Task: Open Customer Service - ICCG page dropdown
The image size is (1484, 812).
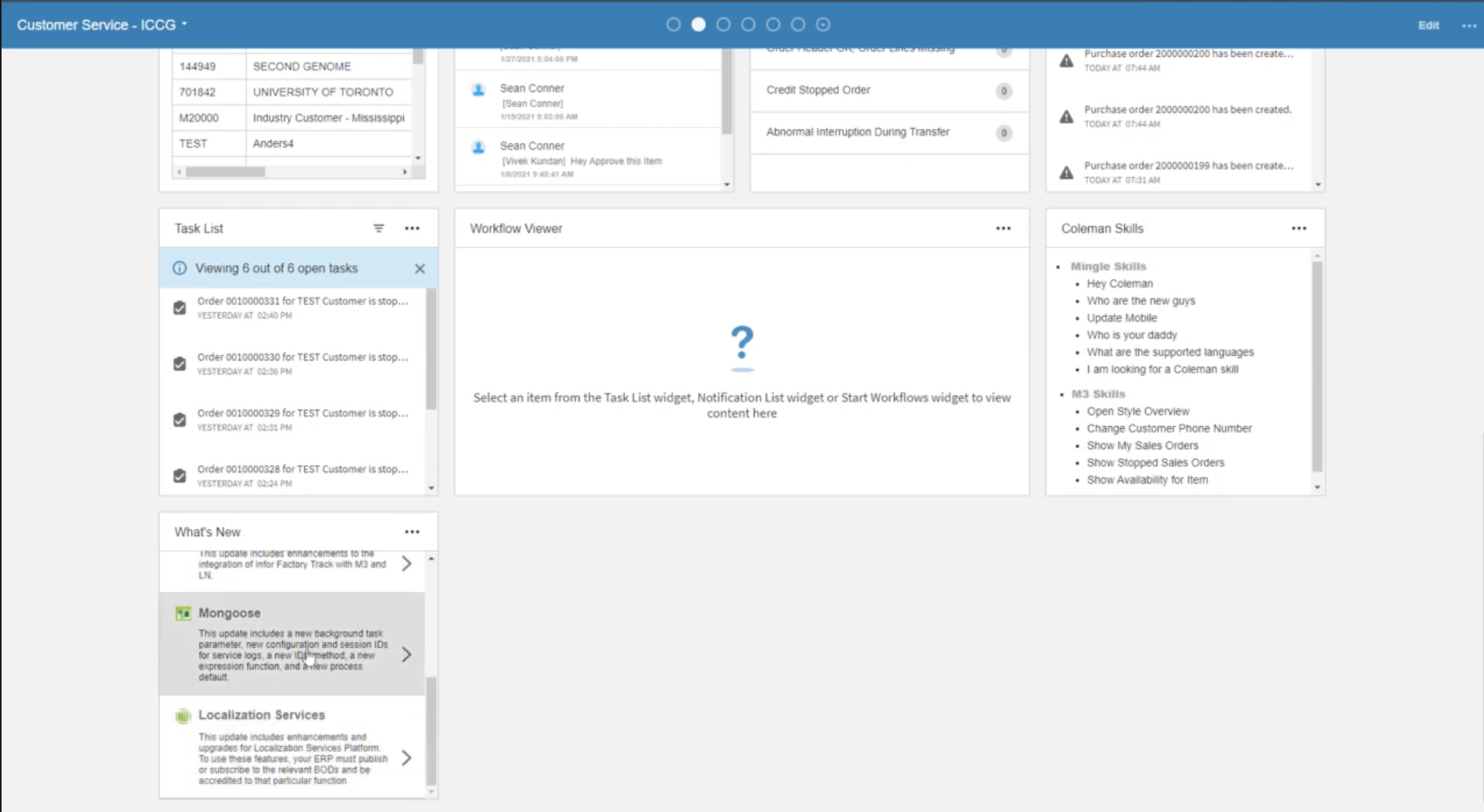Action: coord(102,25)
